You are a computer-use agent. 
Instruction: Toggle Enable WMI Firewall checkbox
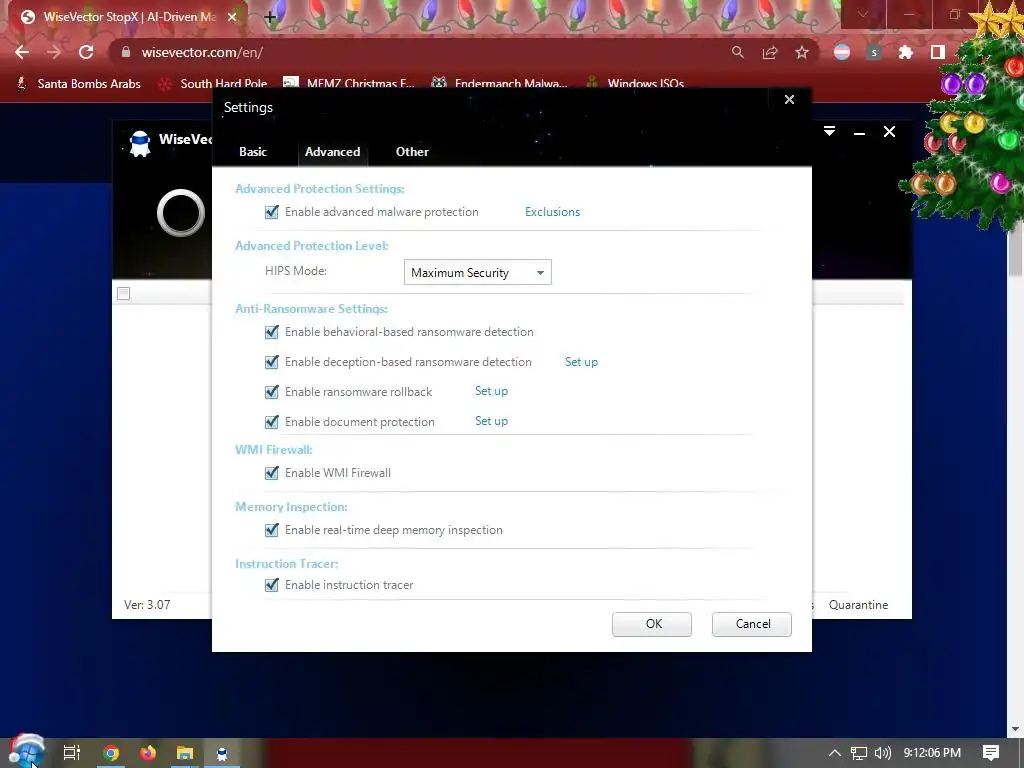[272, 473]
